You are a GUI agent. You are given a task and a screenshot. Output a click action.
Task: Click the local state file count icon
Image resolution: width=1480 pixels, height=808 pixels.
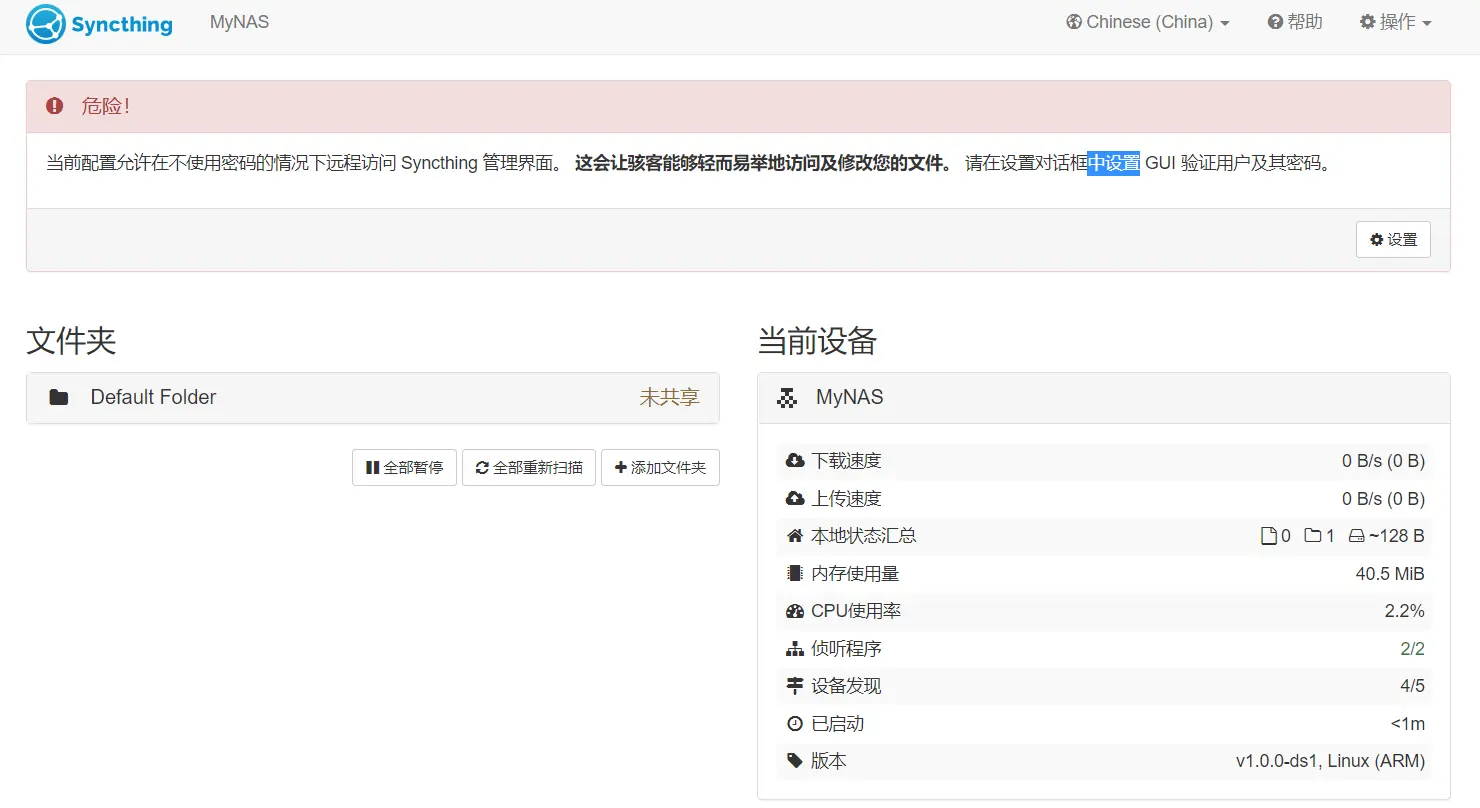(x=1268, y=536)
